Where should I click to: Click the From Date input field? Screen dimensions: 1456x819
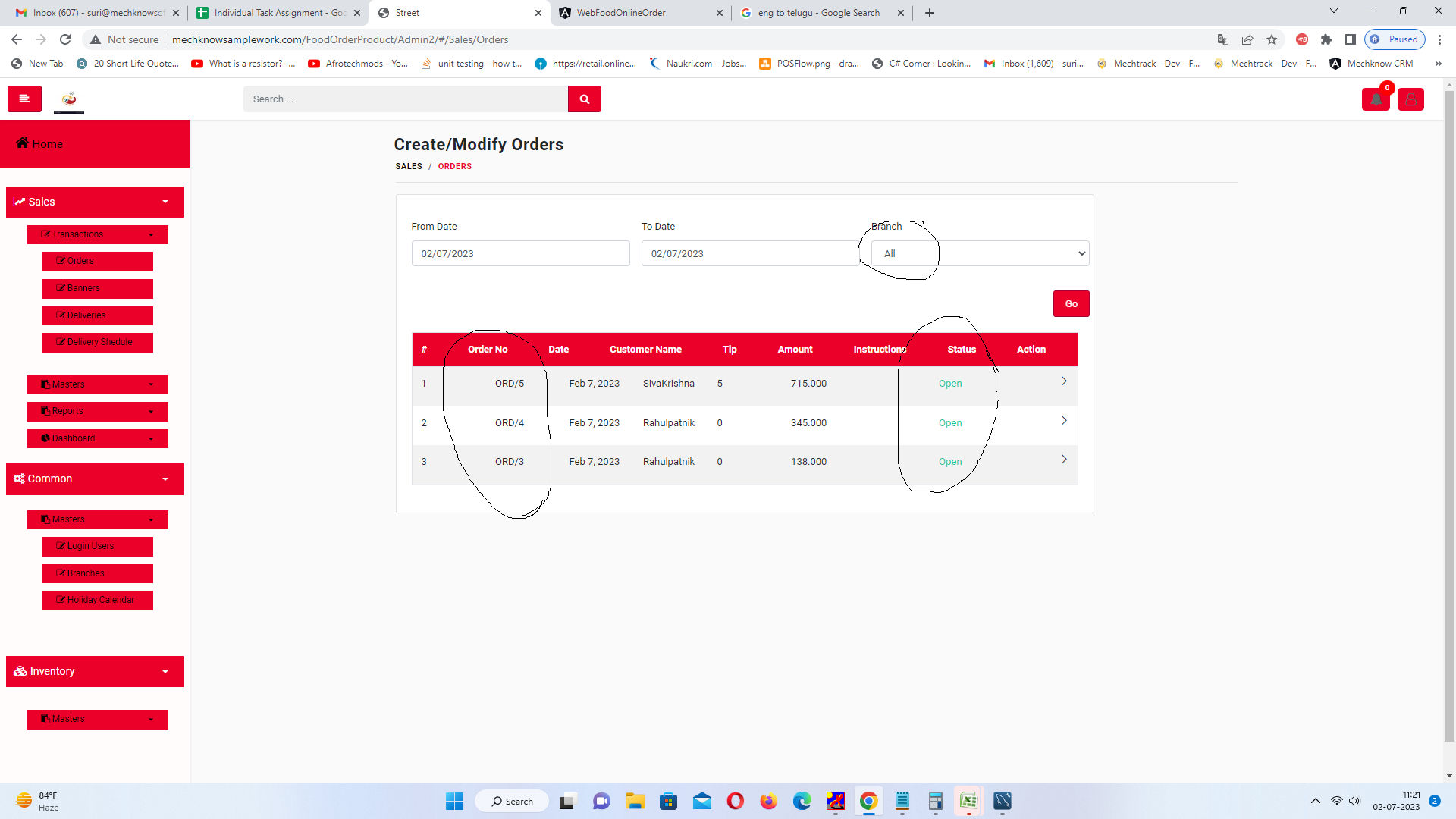point(520,254)
